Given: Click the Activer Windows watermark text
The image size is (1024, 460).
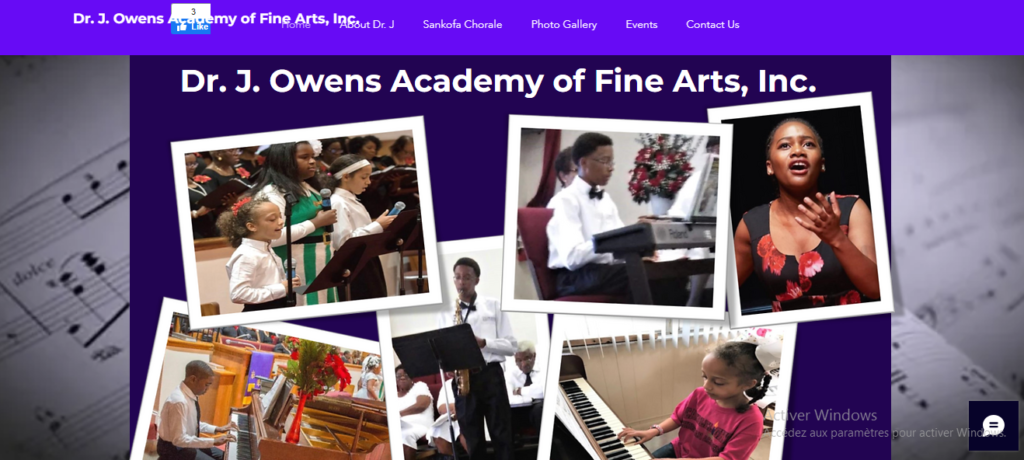Looking at the screenshot, I should click(821, 415).
